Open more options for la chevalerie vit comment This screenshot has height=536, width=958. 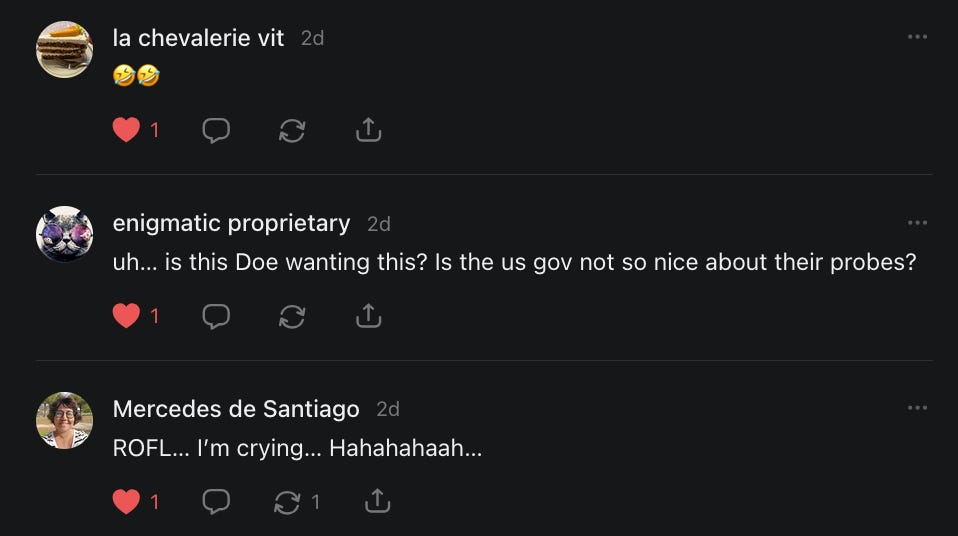(x=917, y=37)
